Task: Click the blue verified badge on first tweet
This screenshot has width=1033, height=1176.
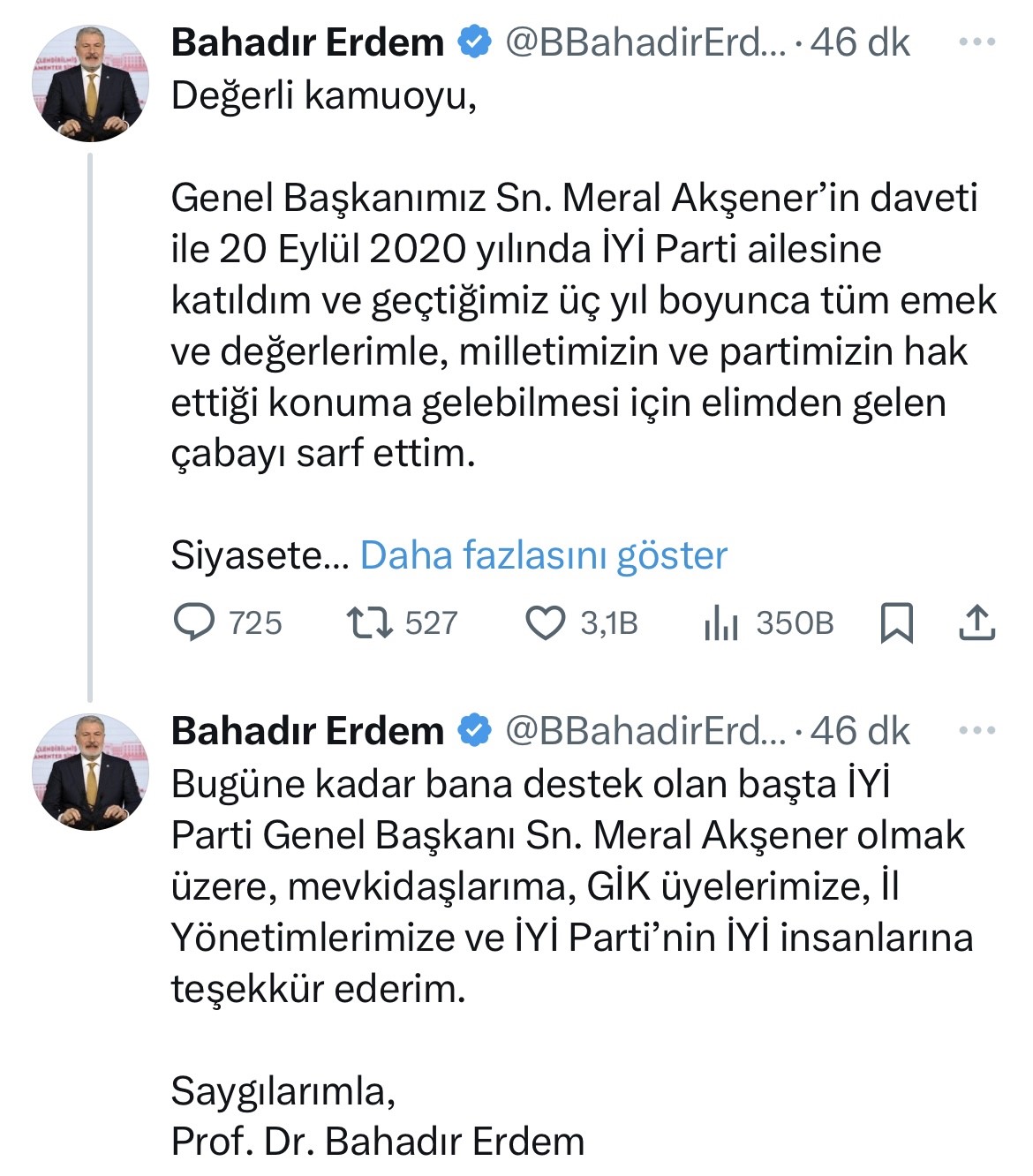Action: point(473,39)
